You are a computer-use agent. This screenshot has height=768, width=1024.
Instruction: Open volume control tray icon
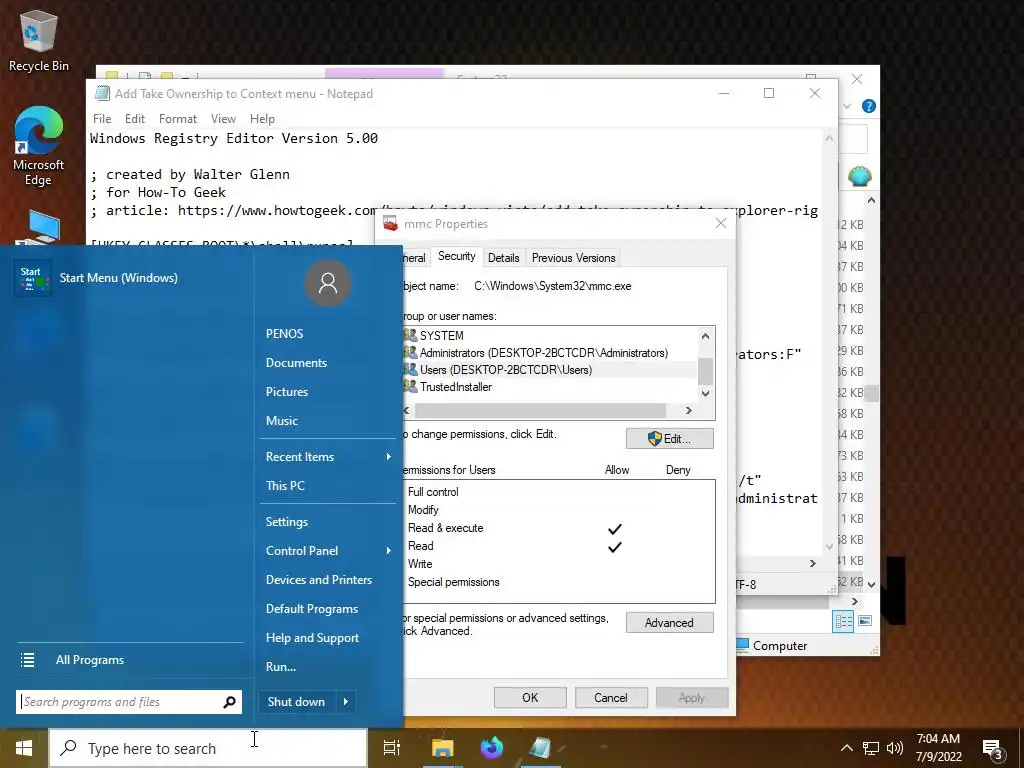pyautogui.click(x=895, y=748)
